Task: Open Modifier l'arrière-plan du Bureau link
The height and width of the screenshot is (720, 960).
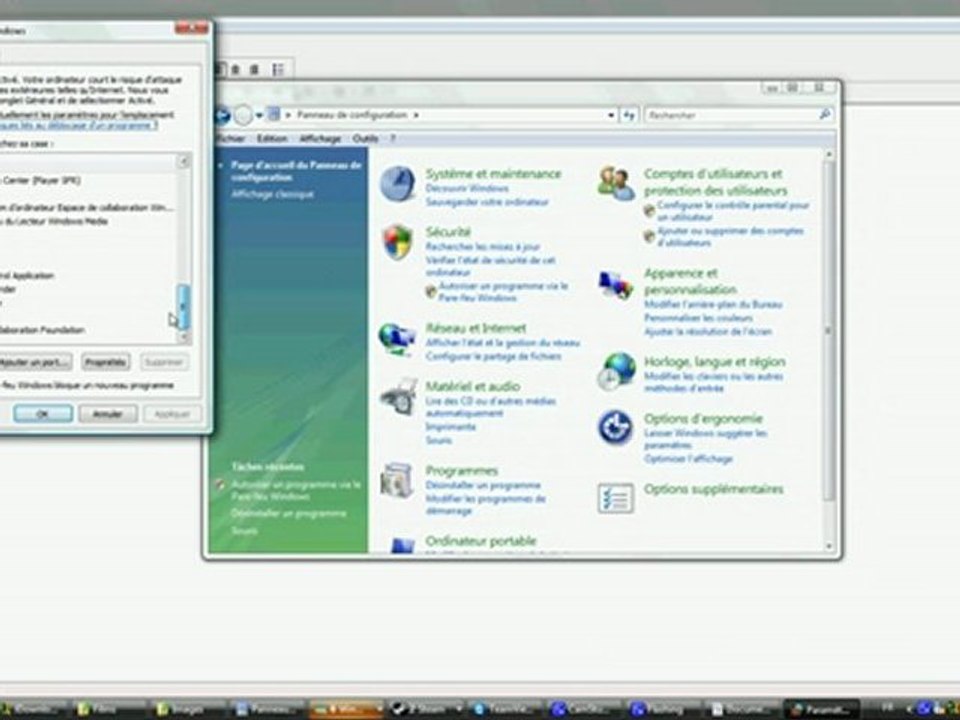Action: tap(713, 304)
